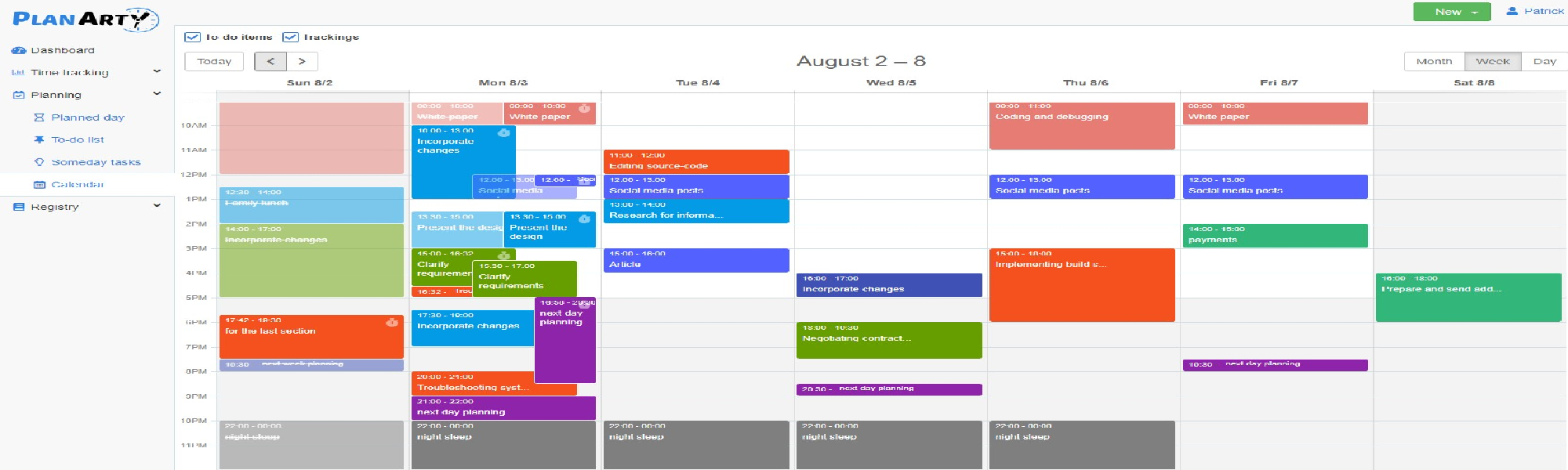
Task: Uncheck the To-do items checkbox
Action: click(x=192, y=37)
